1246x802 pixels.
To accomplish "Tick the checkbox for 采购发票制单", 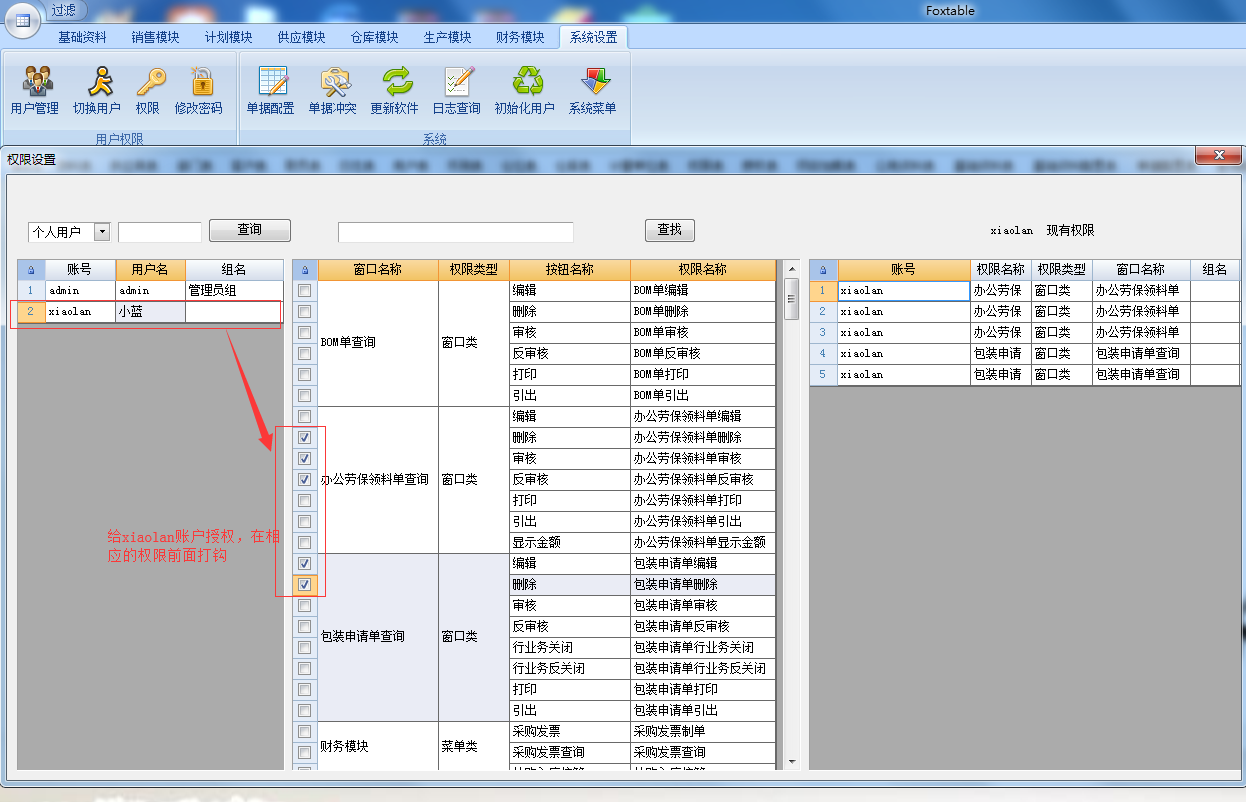I will click(x=305, y=732).
